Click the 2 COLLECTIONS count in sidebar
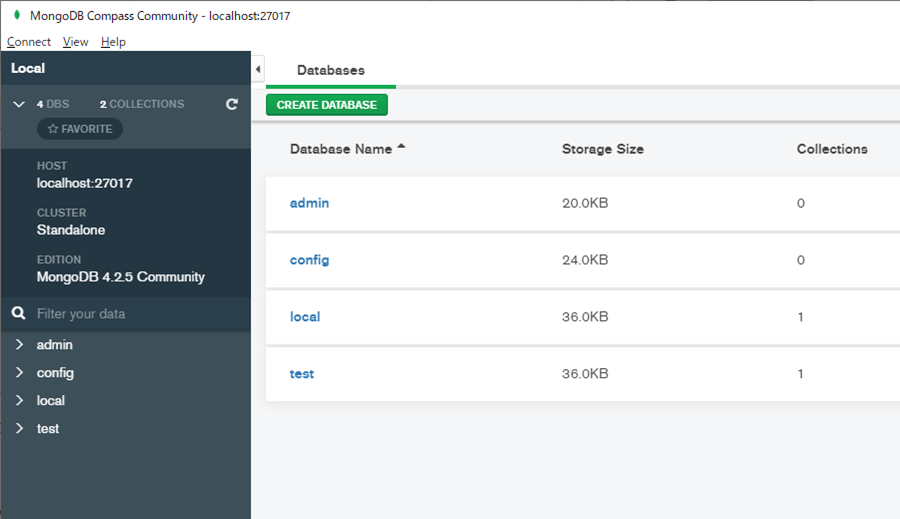900x519 pixels. [x=142, y=104]
